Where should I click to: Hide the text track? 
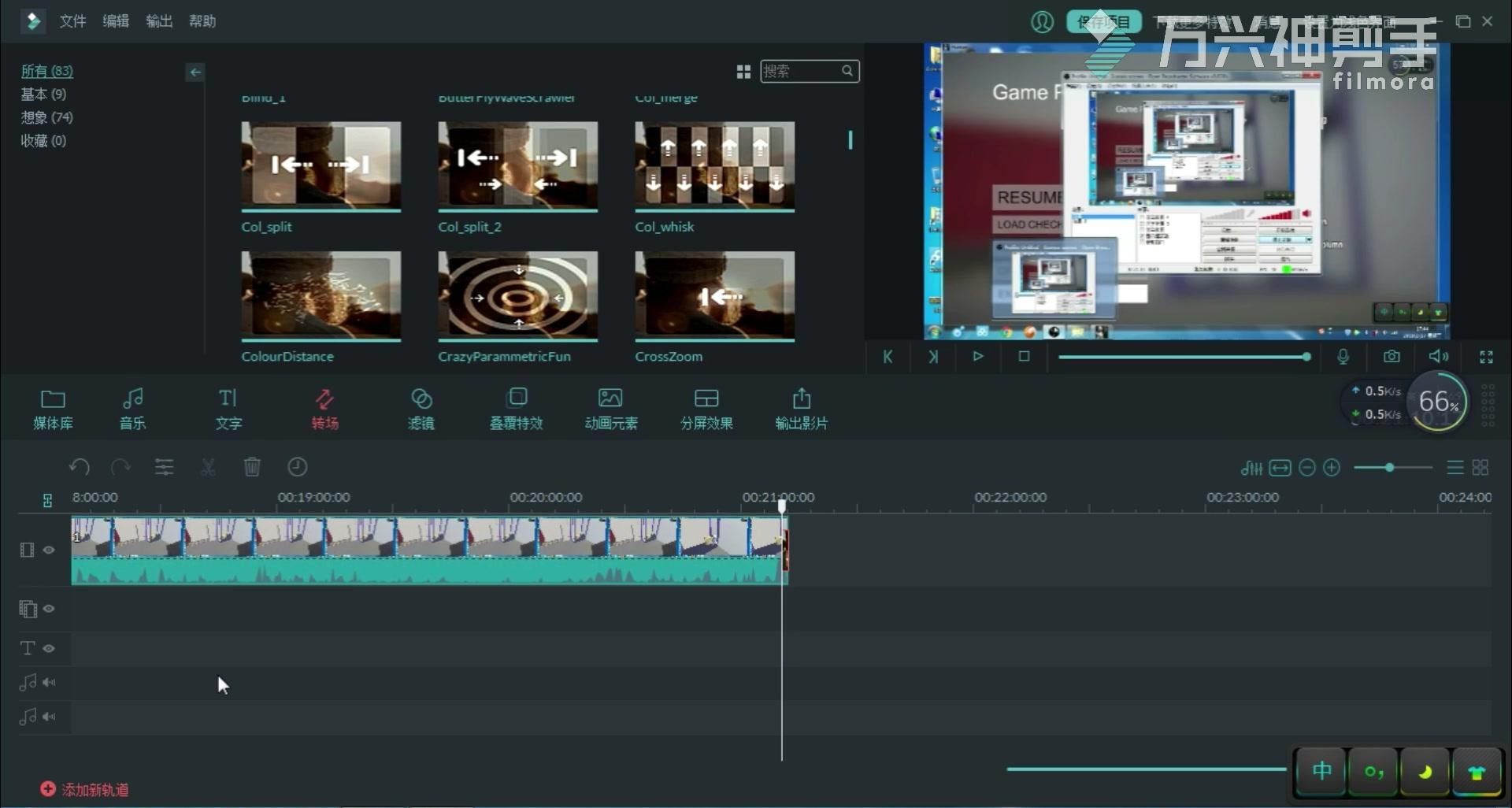49,648
